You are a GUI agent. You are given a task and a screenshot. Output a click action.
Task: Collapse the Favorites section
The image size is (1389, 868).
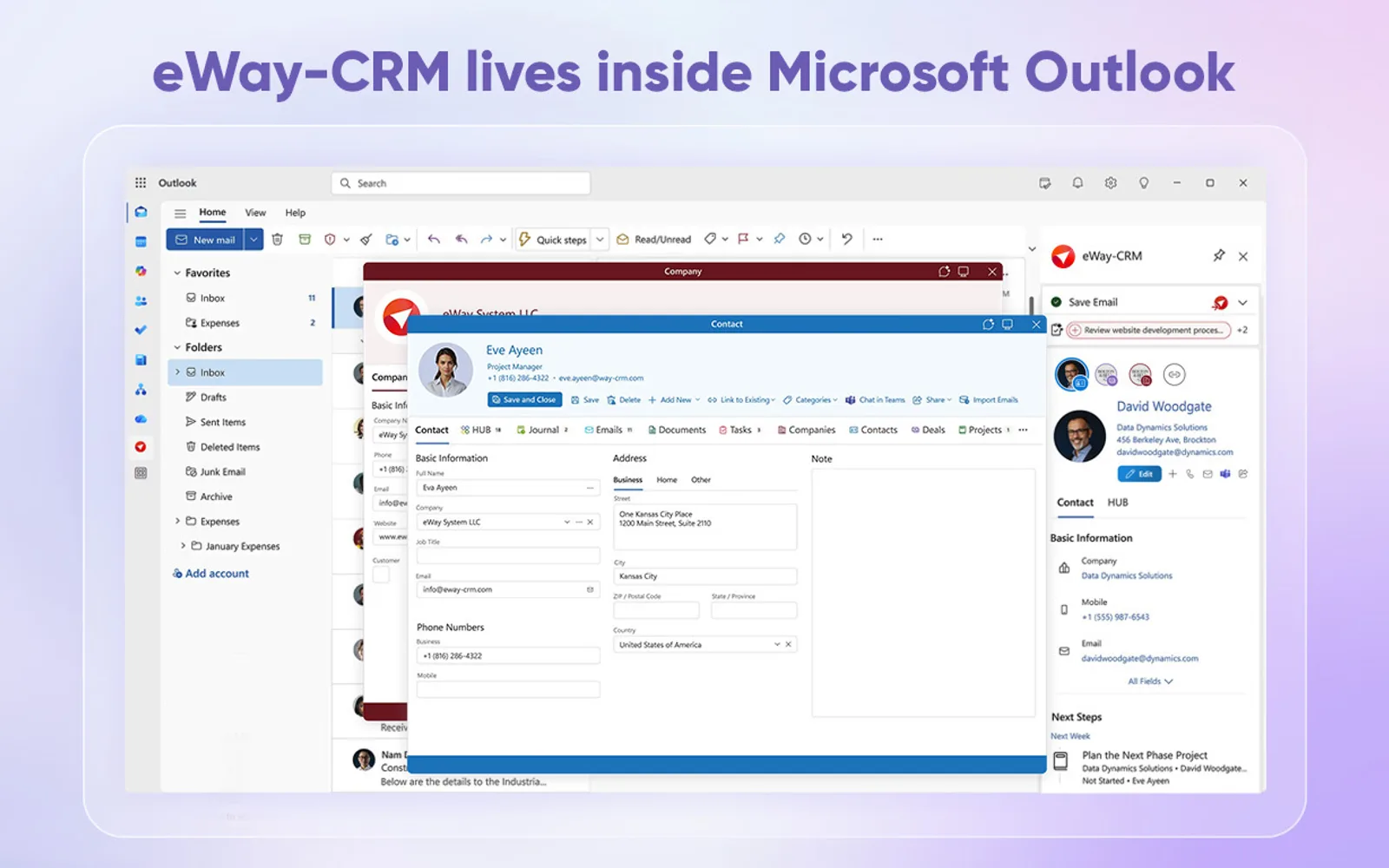177,273
